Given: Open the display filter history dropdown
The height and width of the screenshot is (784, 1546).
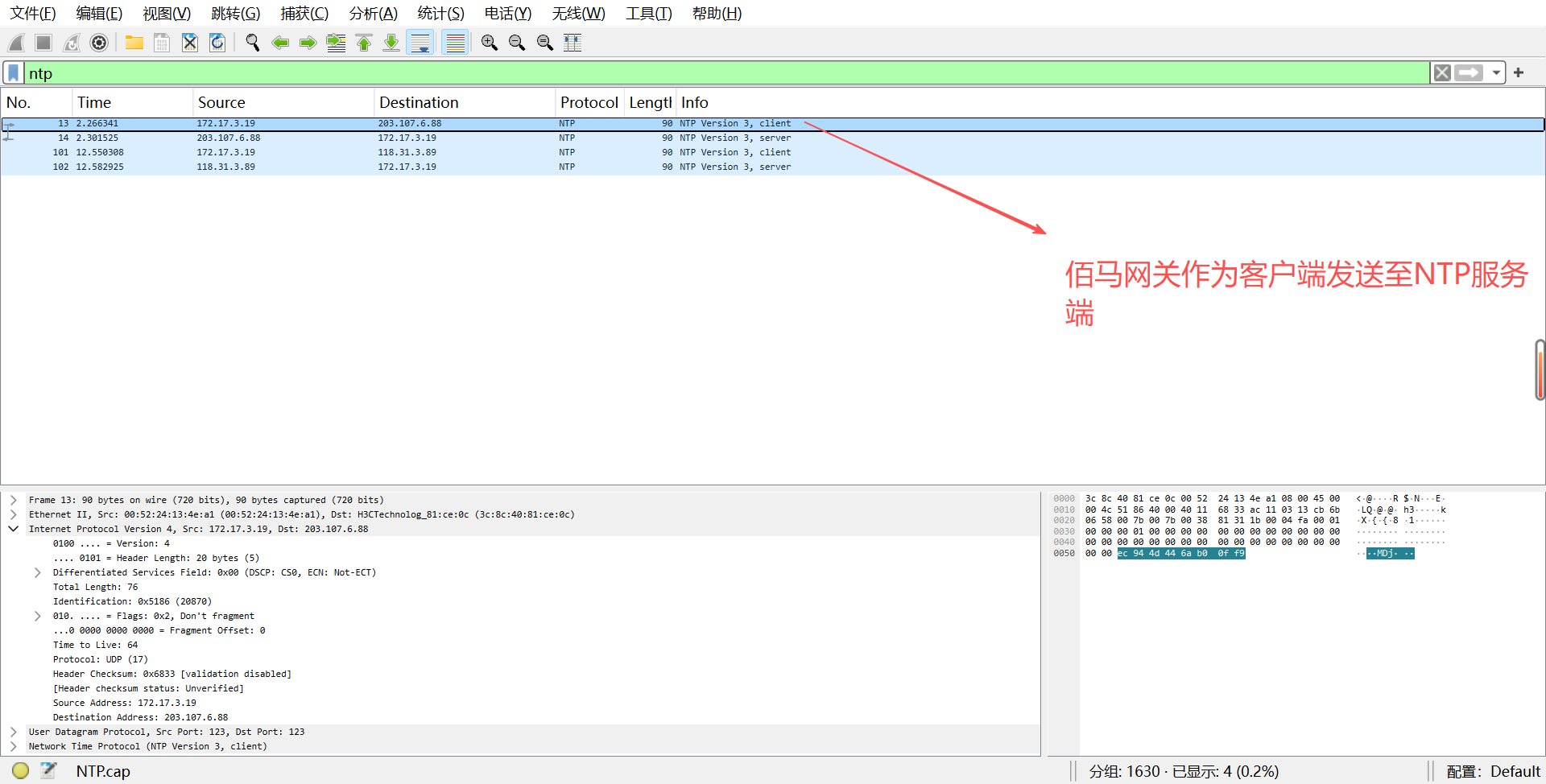Looking at the screenshot, I should point(1496,73).
